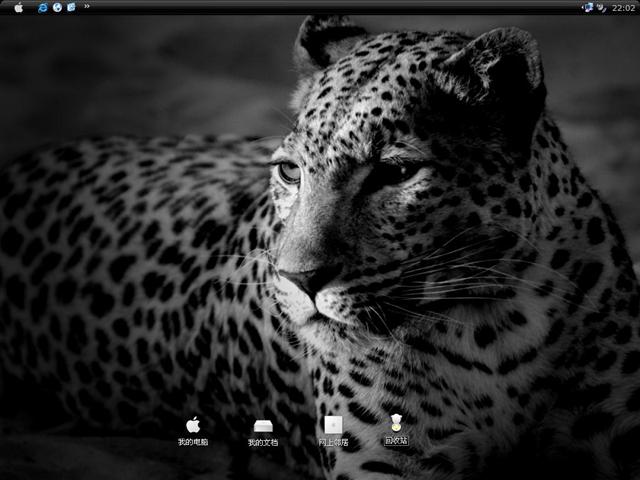Click the highlighted 回收站 text label
640x480 pixels.
396,440
